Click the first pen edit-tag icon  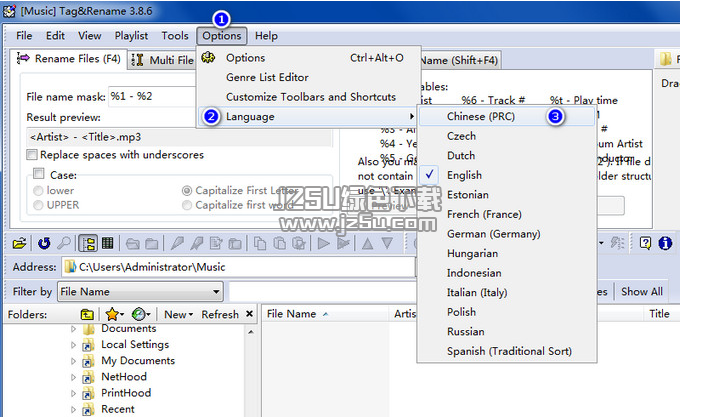click(x=177, y=243)
